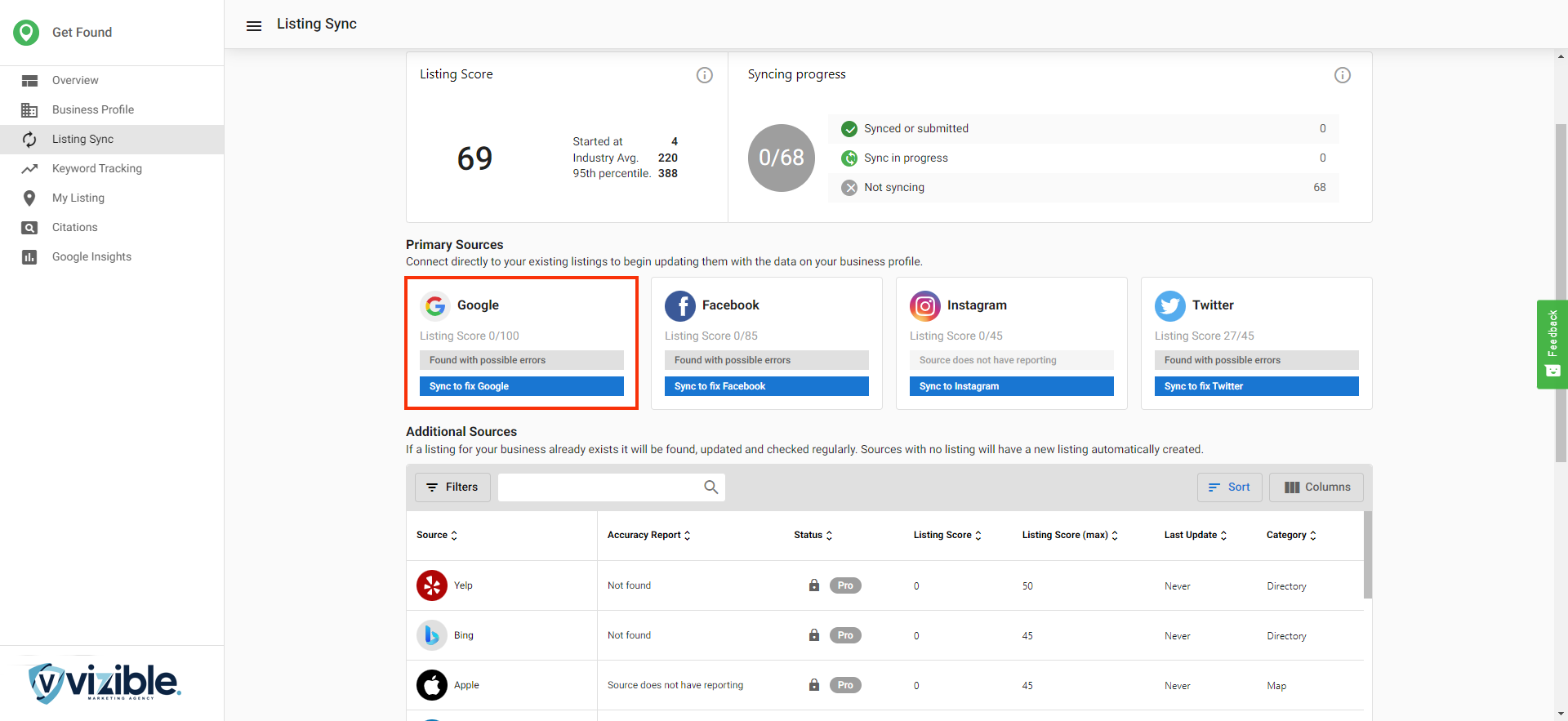Click Sync to fix Google button

(521, 386)
